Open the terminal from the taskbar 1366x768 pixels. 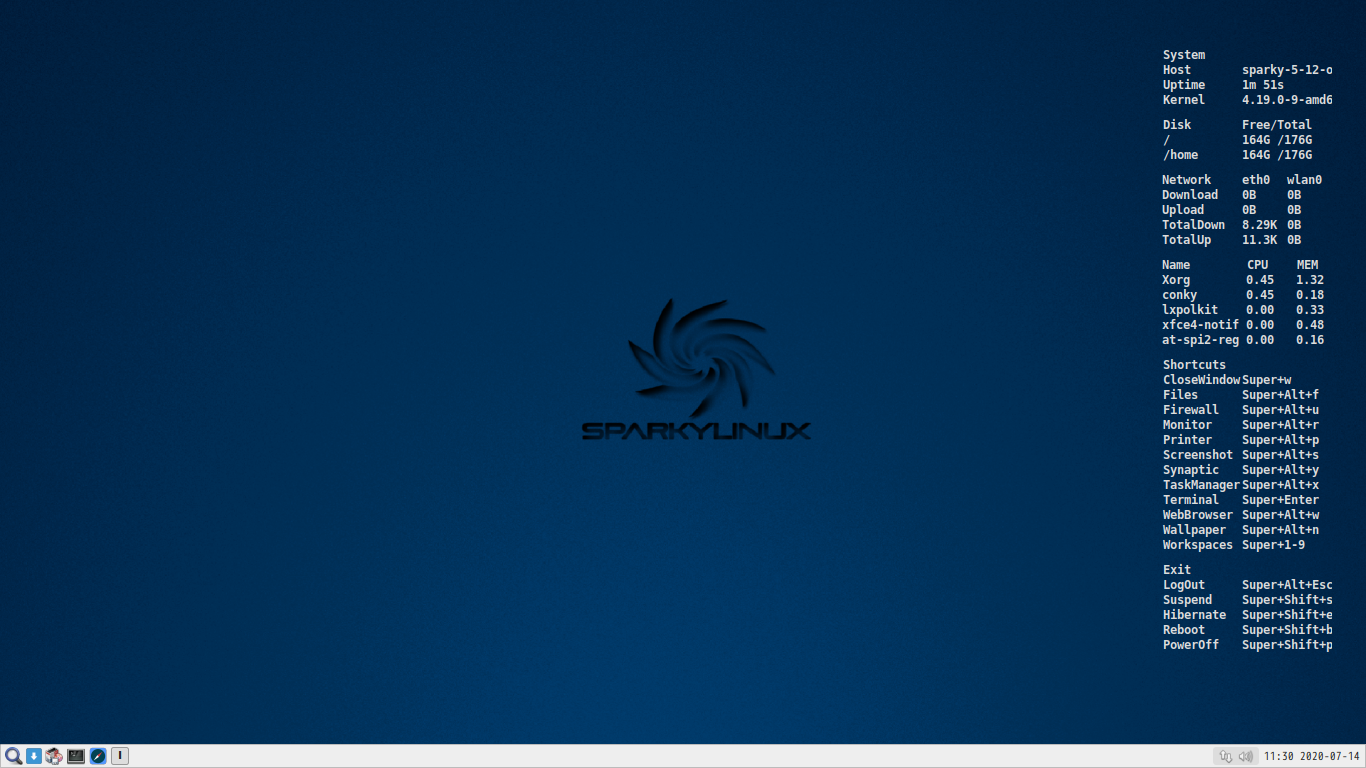pyautogui.click(x=76, y=756)
